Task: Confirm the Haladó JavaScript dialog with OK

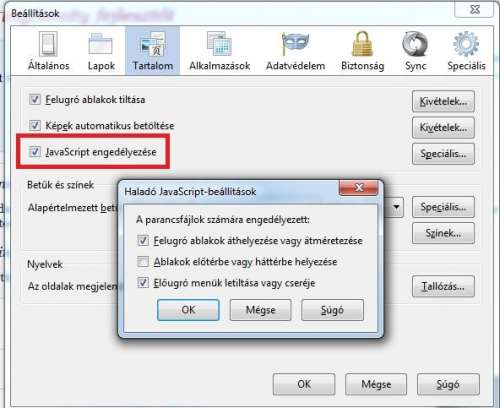Action: point(188,310)
